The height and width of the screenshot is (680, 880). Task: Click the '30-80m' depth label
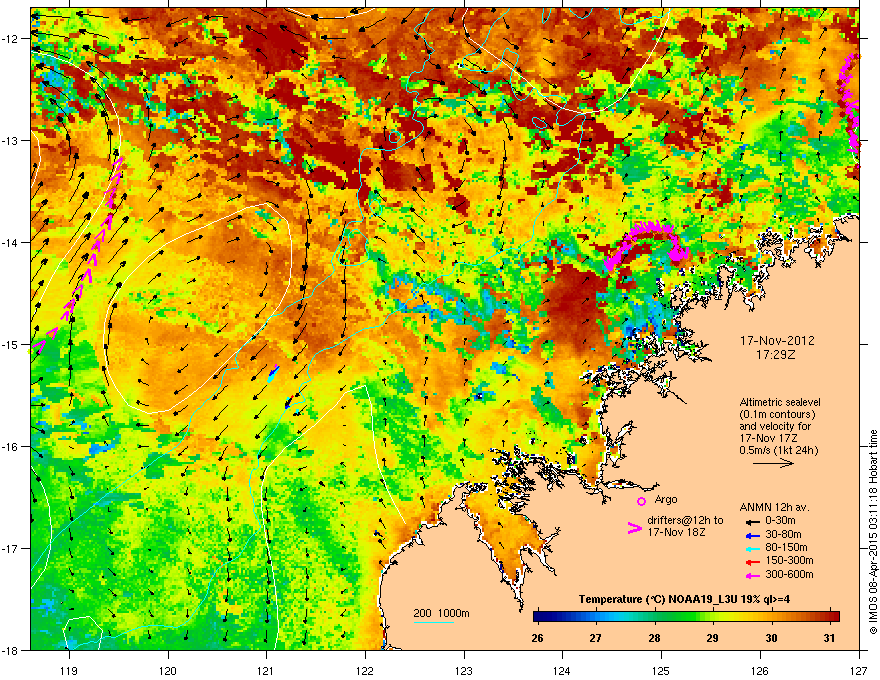point(783,535)
